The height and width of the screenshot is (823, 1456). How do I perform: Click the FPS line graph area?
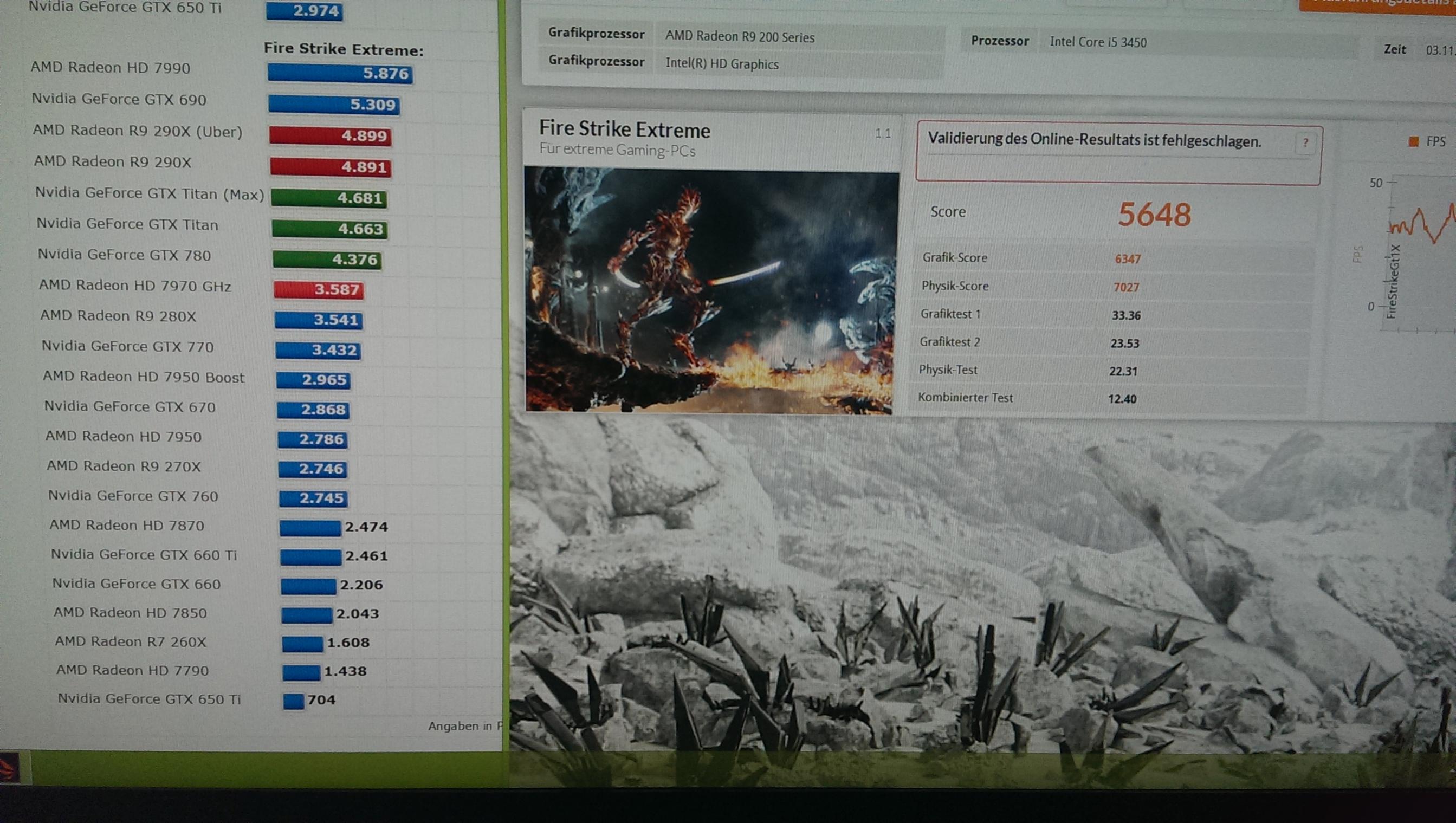click(x=1421, y=254)
